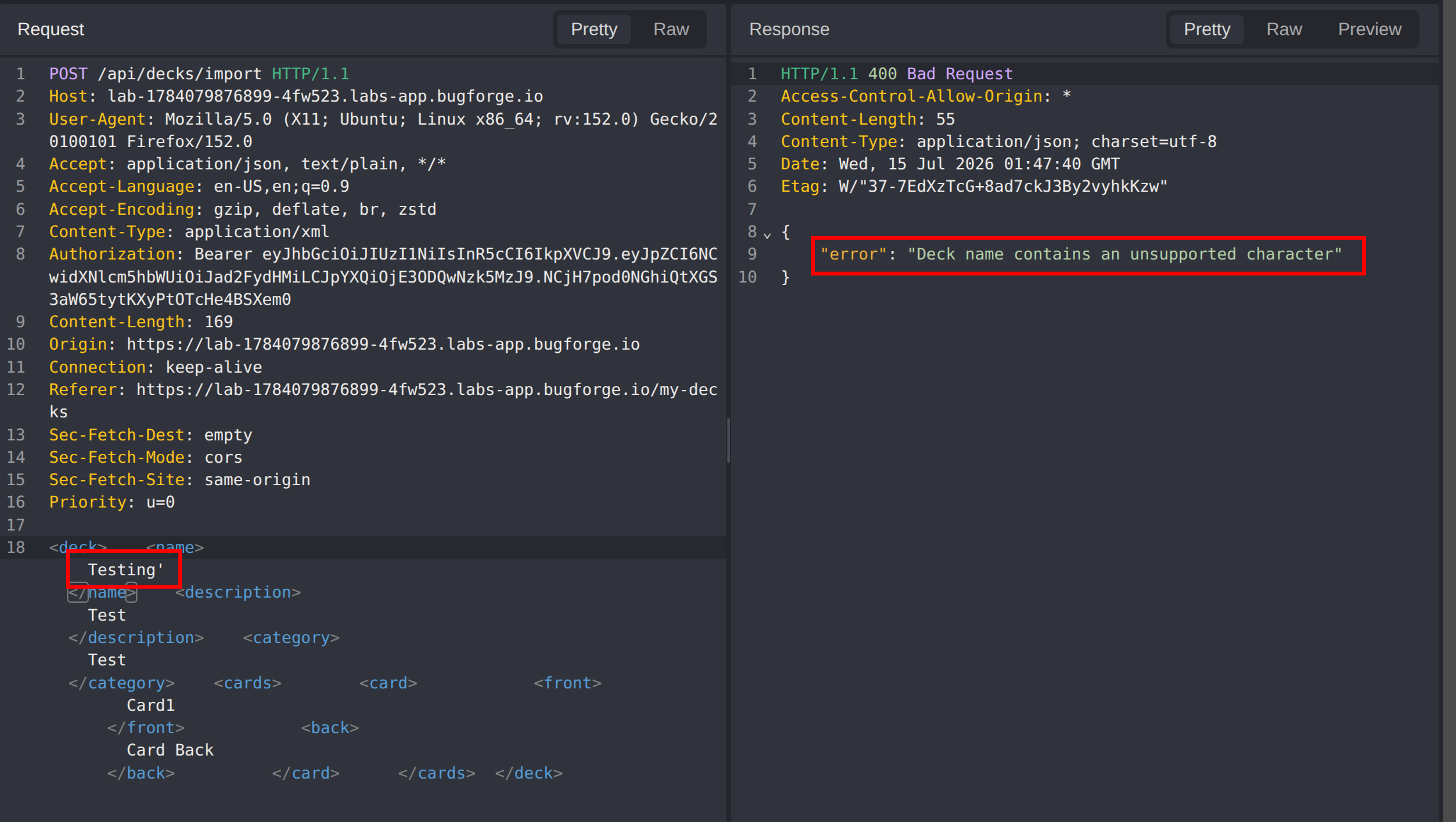Click the Card Back value
Image resolution: width=1456 pixels, height=822 pixels.
170,750
